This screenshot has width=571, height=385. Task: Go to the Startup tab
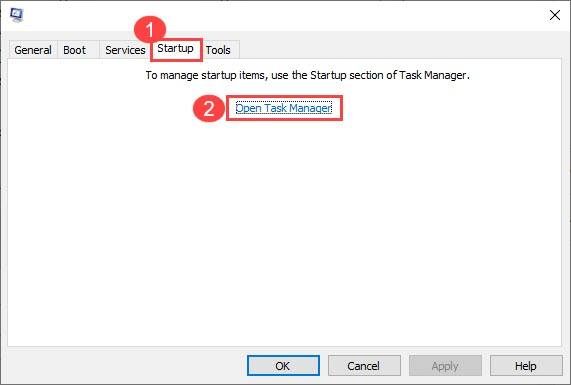tap(176, 48)
